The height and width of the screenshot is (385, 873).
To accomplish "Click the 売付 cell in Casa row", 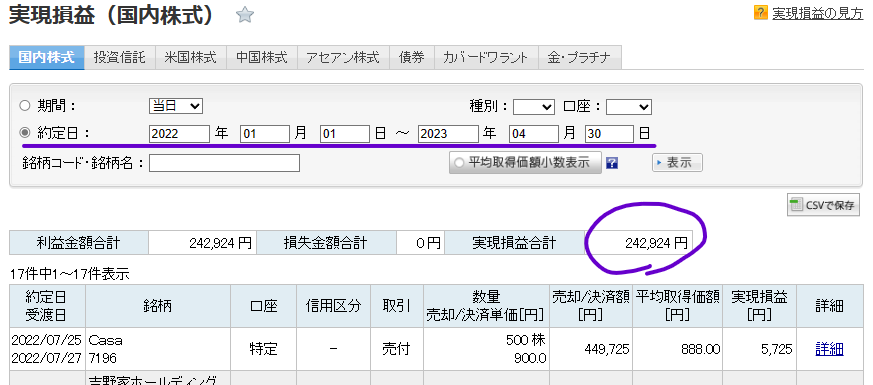I will (396, 349).
